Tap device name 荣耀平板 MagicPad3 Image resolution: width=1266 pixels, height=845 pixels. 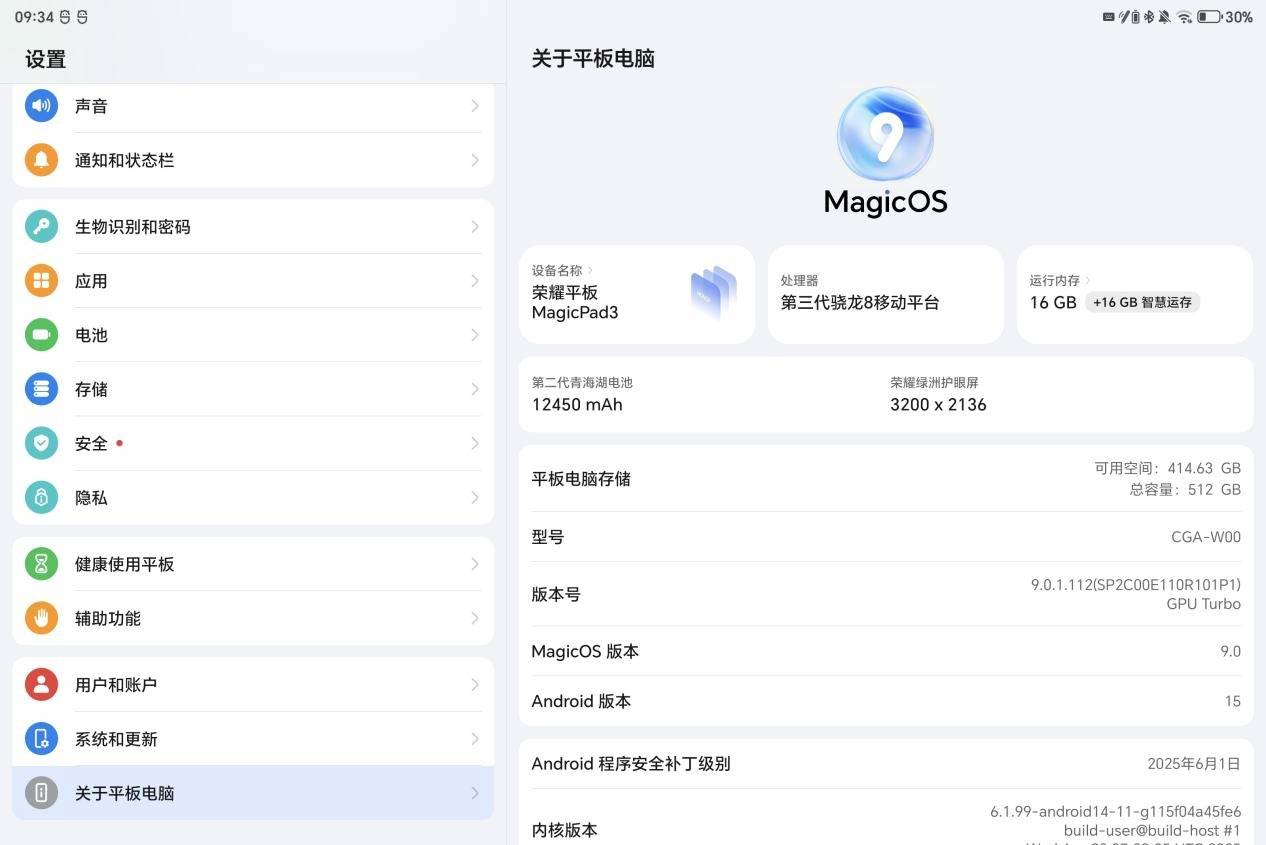tap(575, 302)
